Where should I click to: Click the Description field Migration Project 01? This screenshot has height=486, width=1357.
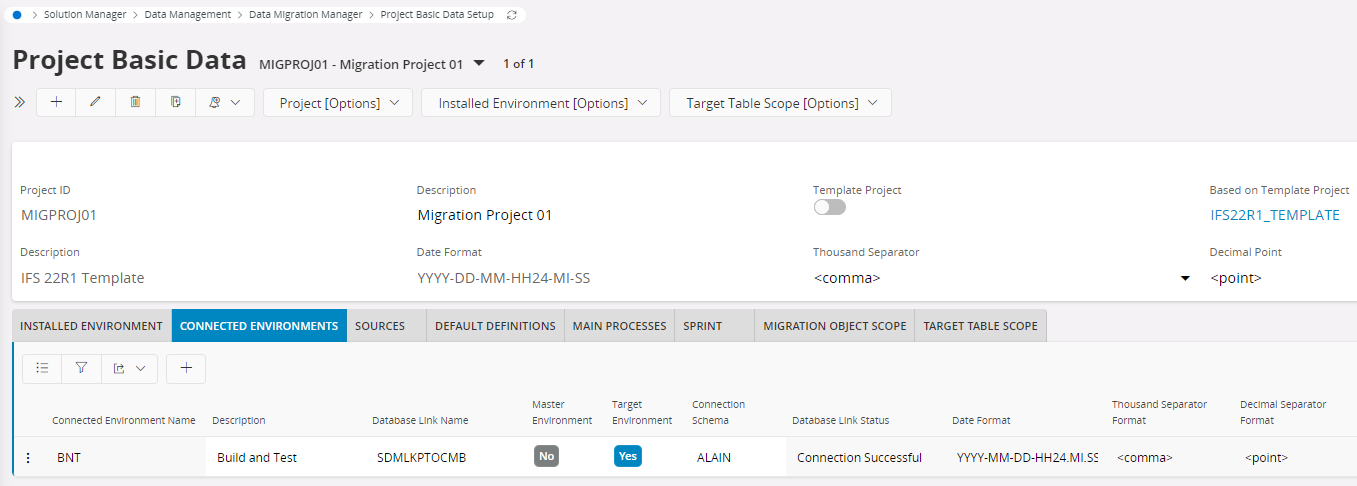pyautogui.click(x=484, y=215)
